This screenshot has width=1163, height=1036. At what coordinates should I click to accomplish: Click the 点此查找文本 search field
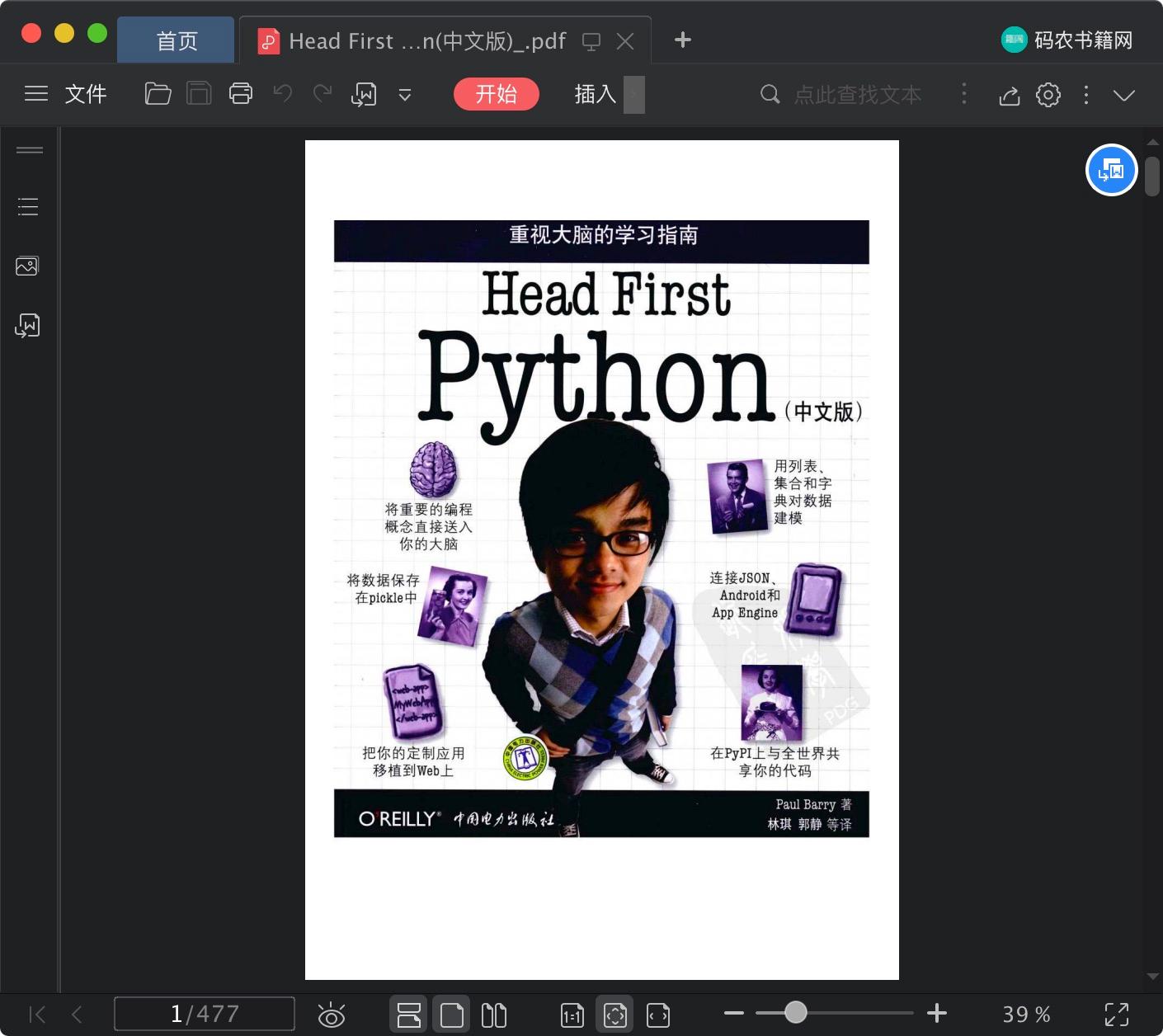tap(858, 95)
